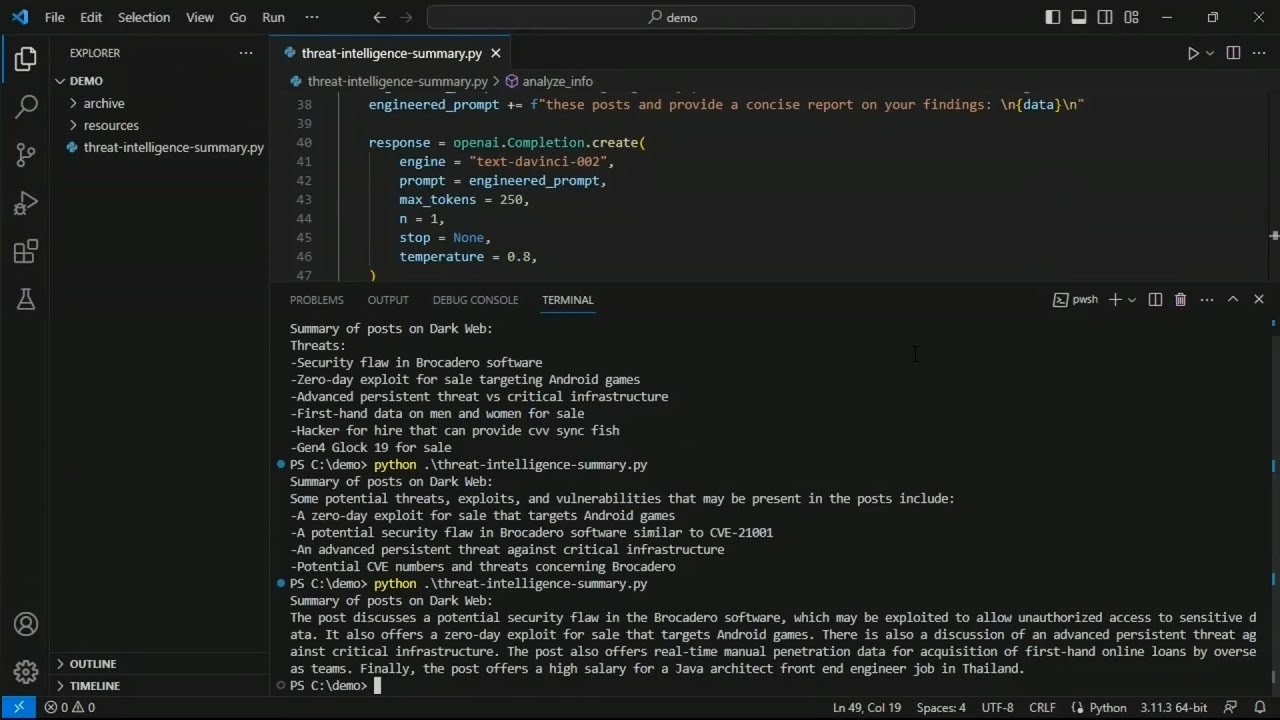Split the editor right
Screen dimensions: 1280x720
1233,53
